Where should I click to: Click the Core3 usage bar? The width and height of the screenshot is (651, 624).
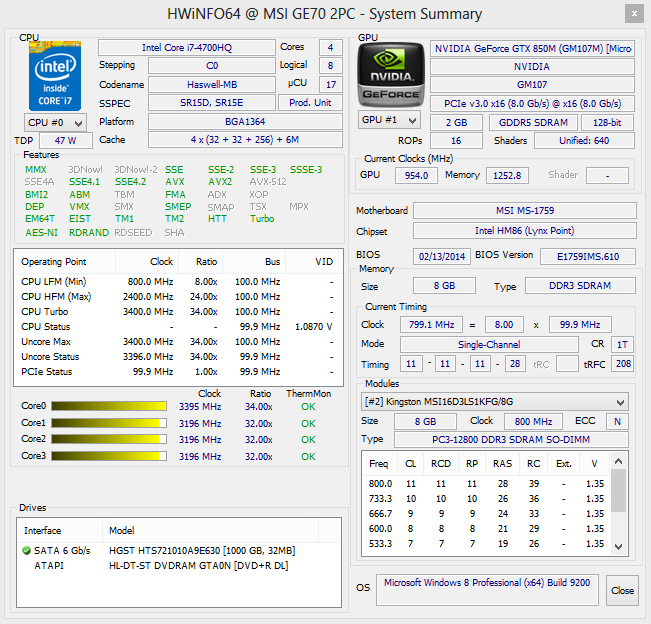pyautogui.click(x=109, y=456)
